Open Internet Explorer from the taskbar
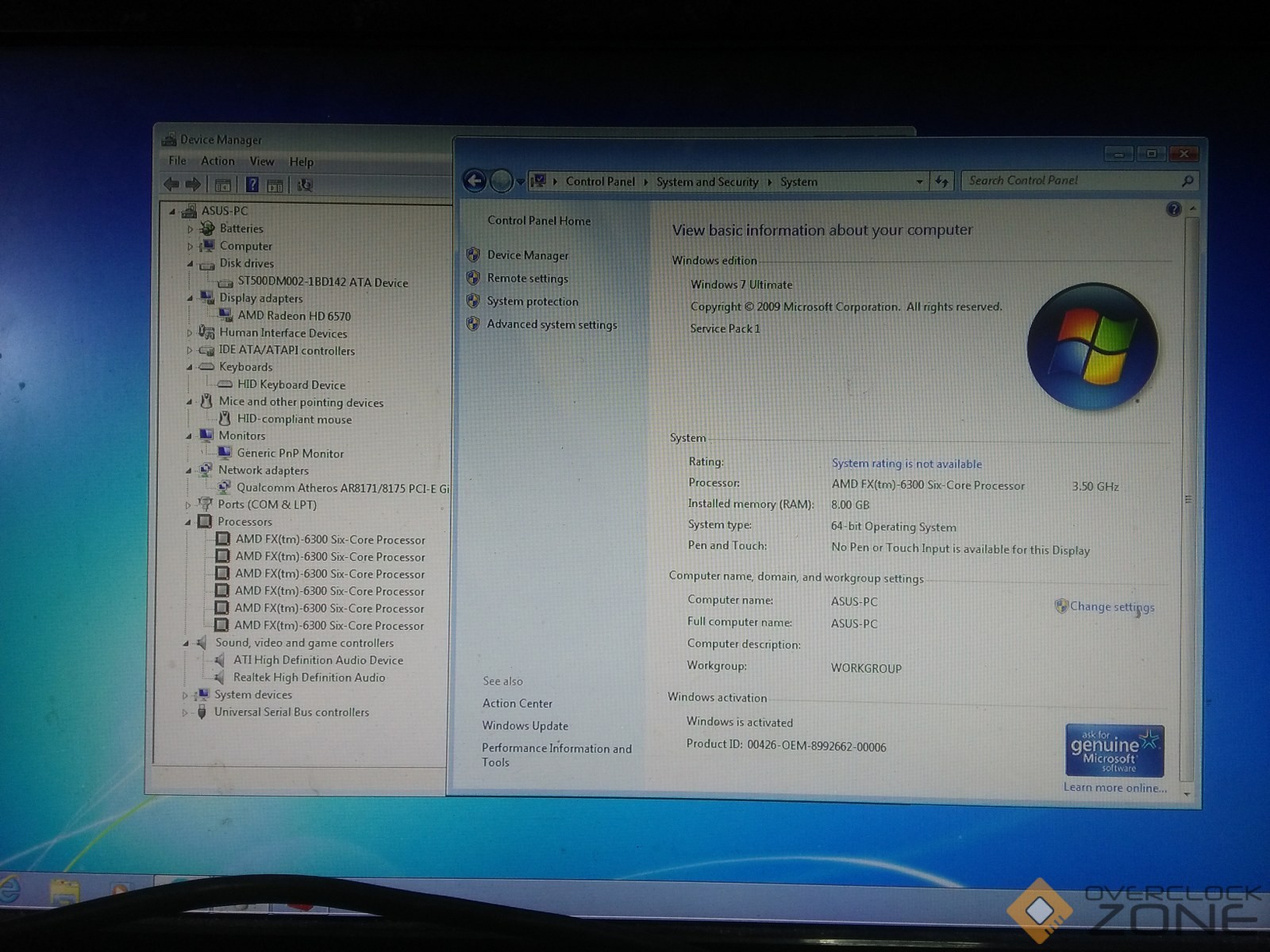Viewport: 1270px width, 952px height. click(x=10, y=890)
